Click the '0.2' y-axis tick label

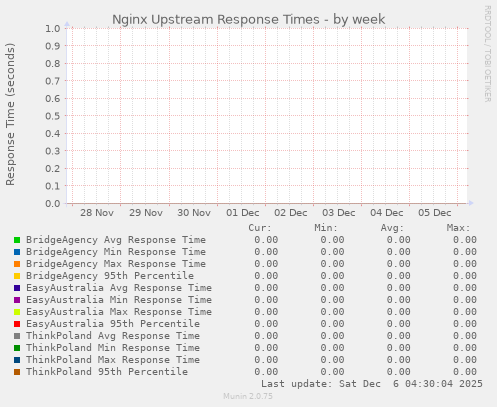(53, 168)
